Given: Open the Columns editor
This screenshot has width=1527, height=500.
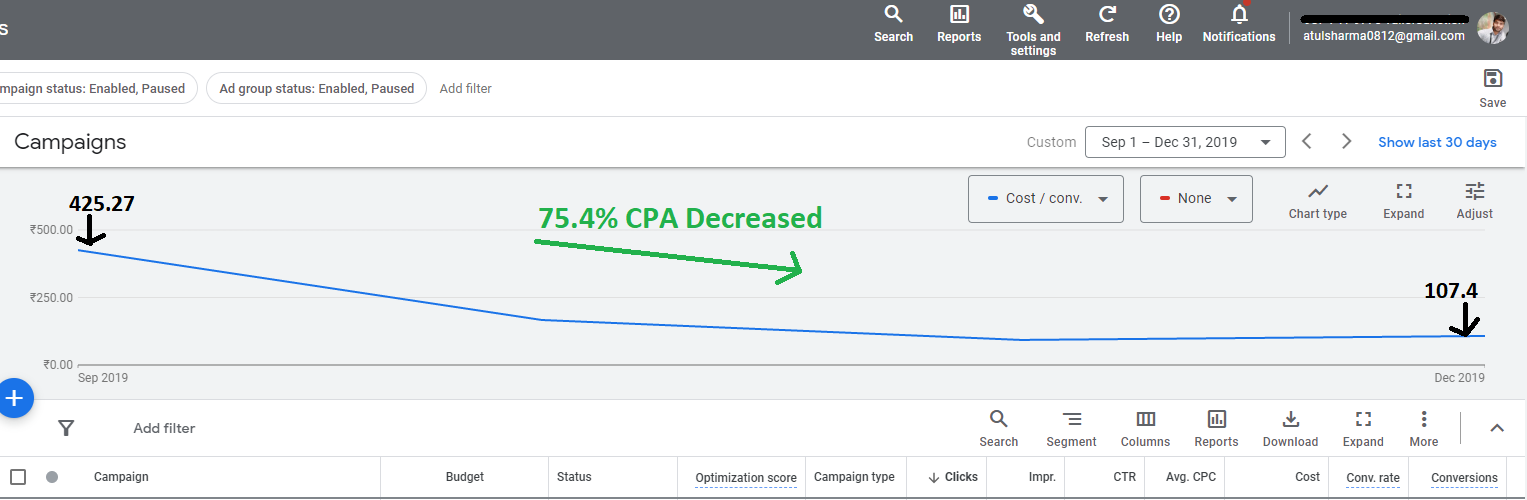Looking at the screenshot, I should [x=1145, y=420].
